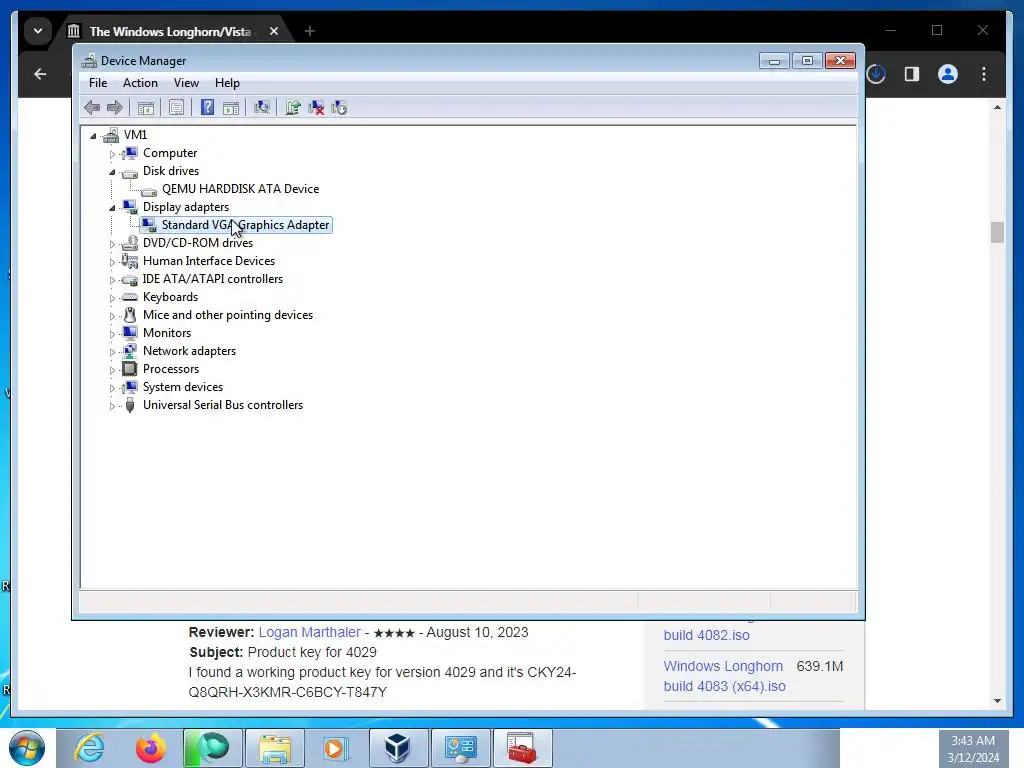Screen dimensions: 1024x768
Task: Open Logan Marthaler reviewer link
Action: [x=310, y=632]
